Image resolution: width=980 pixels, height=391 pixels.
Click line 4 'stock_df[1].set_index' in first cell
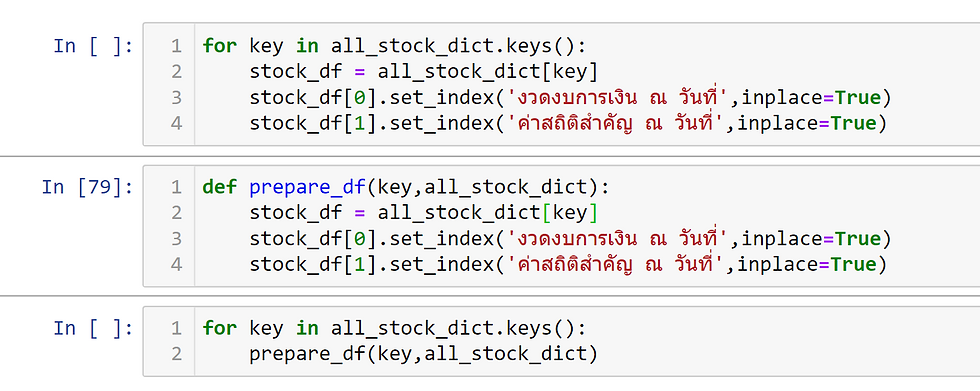point(568,124)
